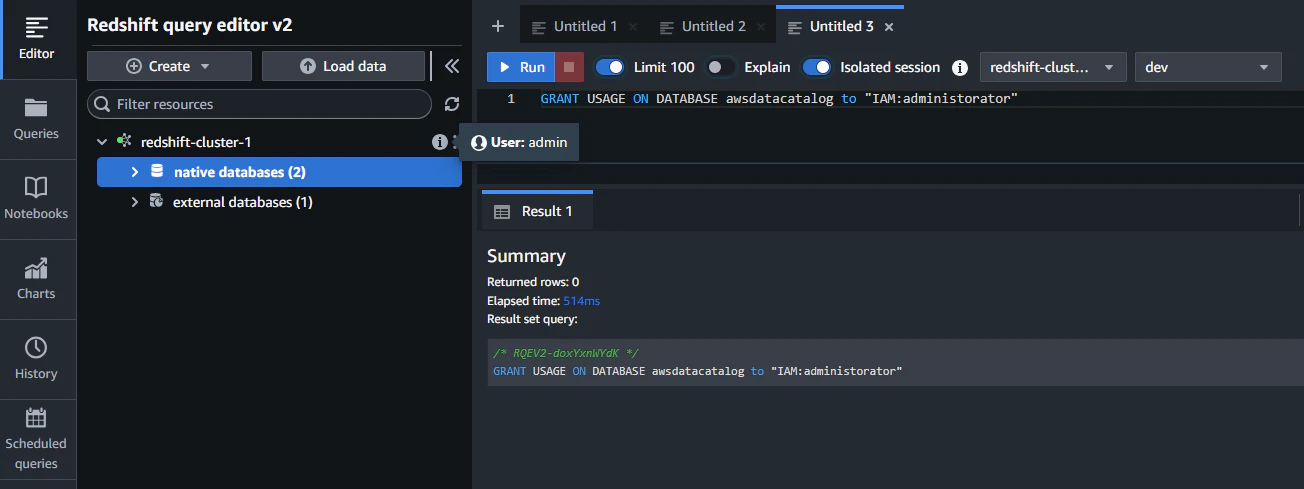Click the RQEV2 comment in result query

click(566, 353)
